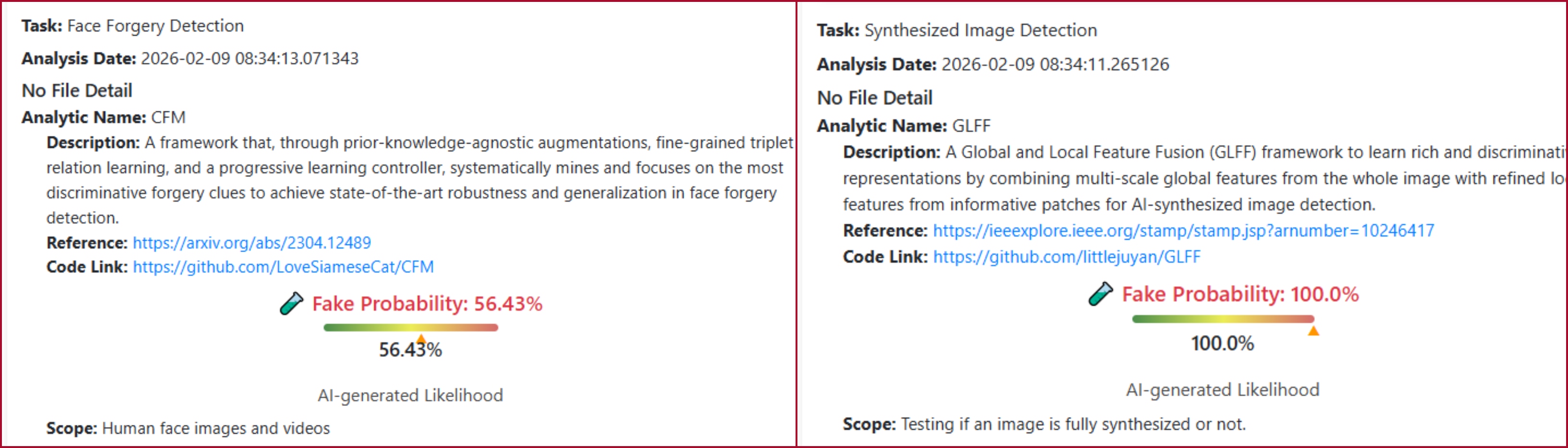
Task: Open the littlejuyan/GLFF GitHub code link
Action: tap(1066, 257)
